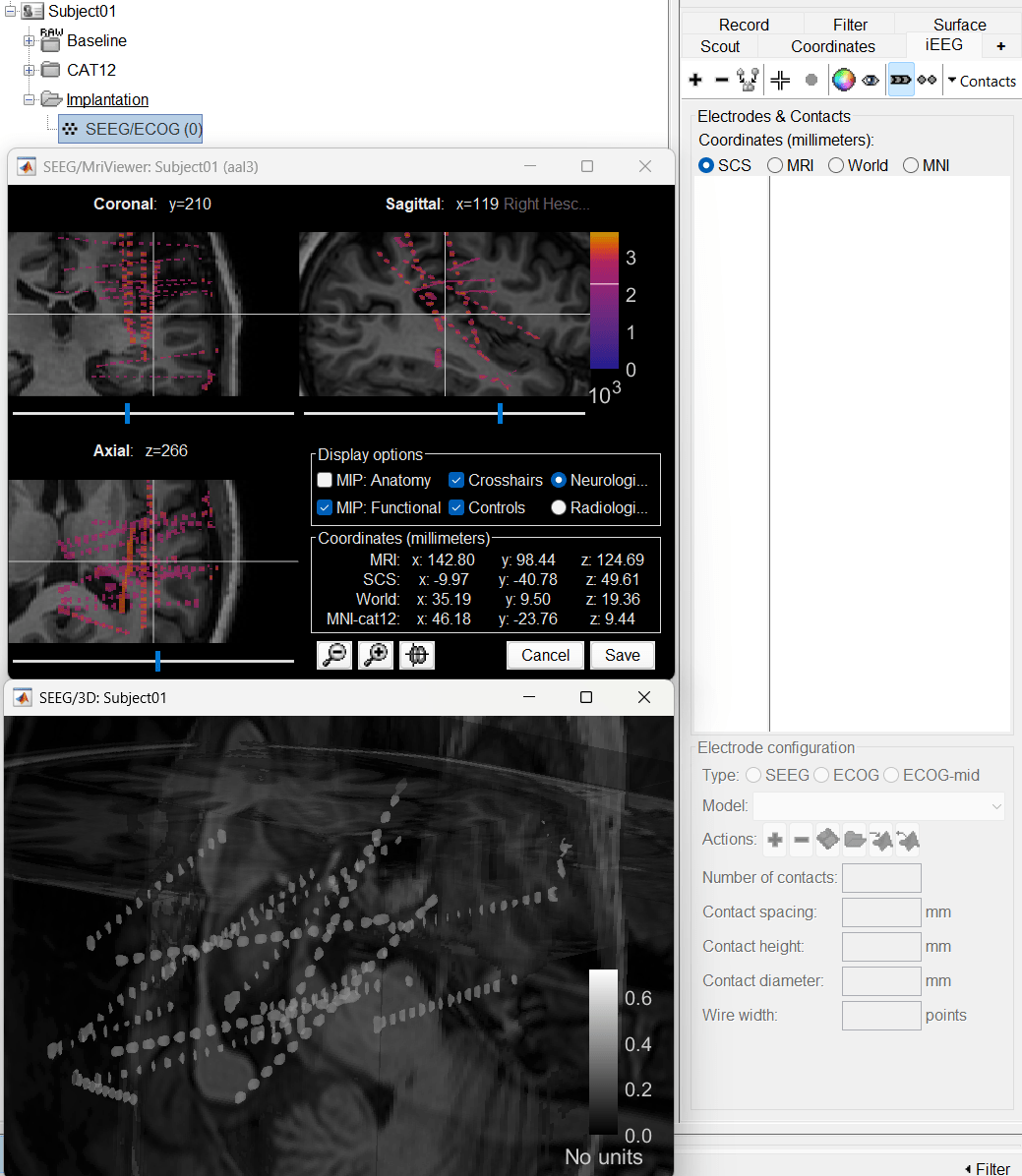Open the Contacts dropdown menu
Screen dimensions: 1022x1176
(981, 82)
